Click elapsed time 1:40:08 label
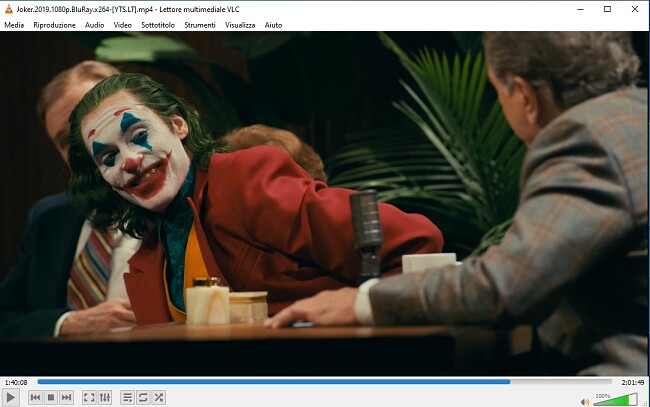The height and width of the screenshot is (407, 650). (16, 382)
